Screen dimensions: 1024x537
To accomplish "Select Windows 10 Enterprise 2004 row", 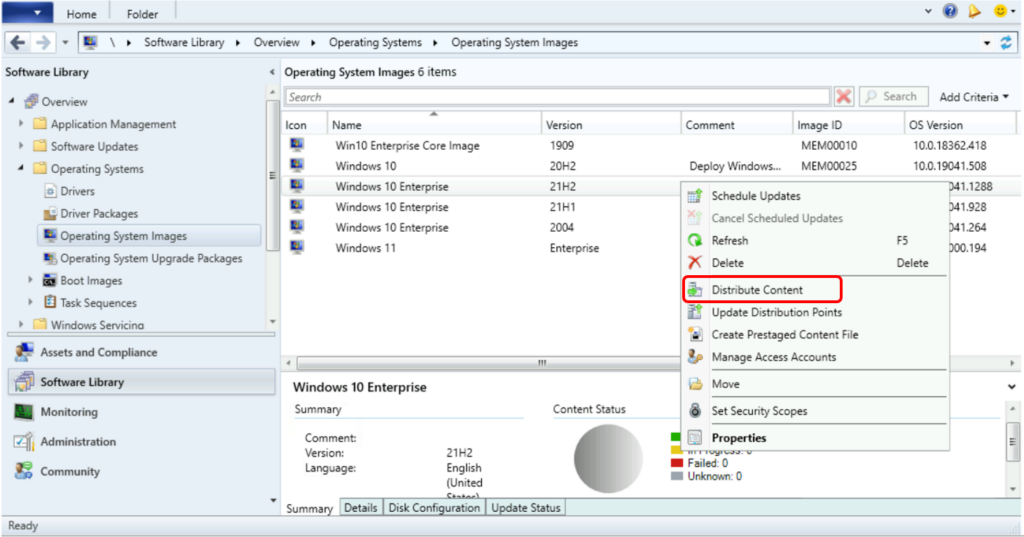I will click(x=481, y=227).
